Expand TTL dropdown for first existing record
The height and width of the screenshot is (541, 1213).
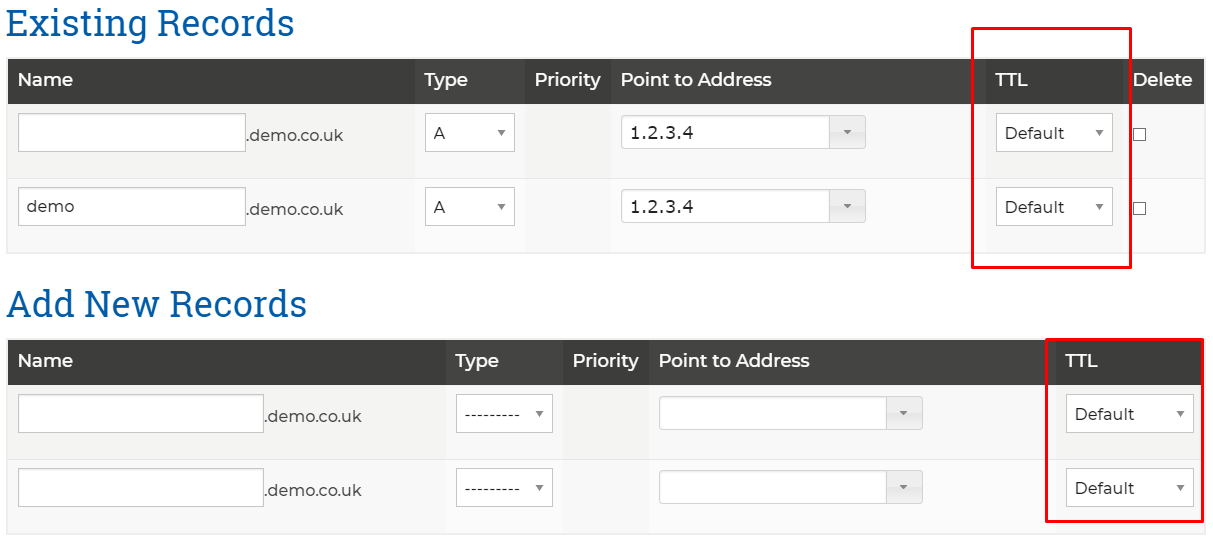pos(1054,133)
